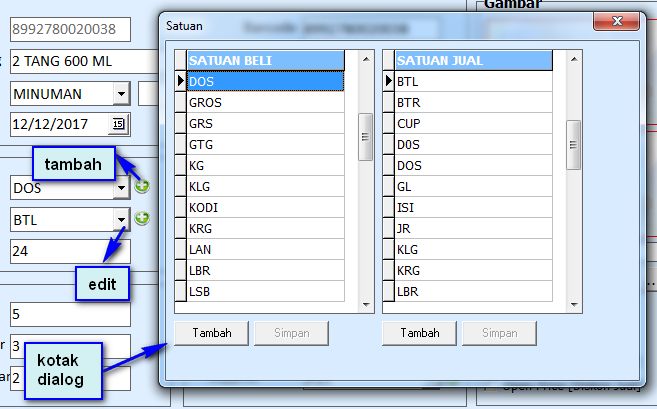Select GROS in Satuan Beli list
This screenshot has height=409, width=657.
(x=265, y=102)
